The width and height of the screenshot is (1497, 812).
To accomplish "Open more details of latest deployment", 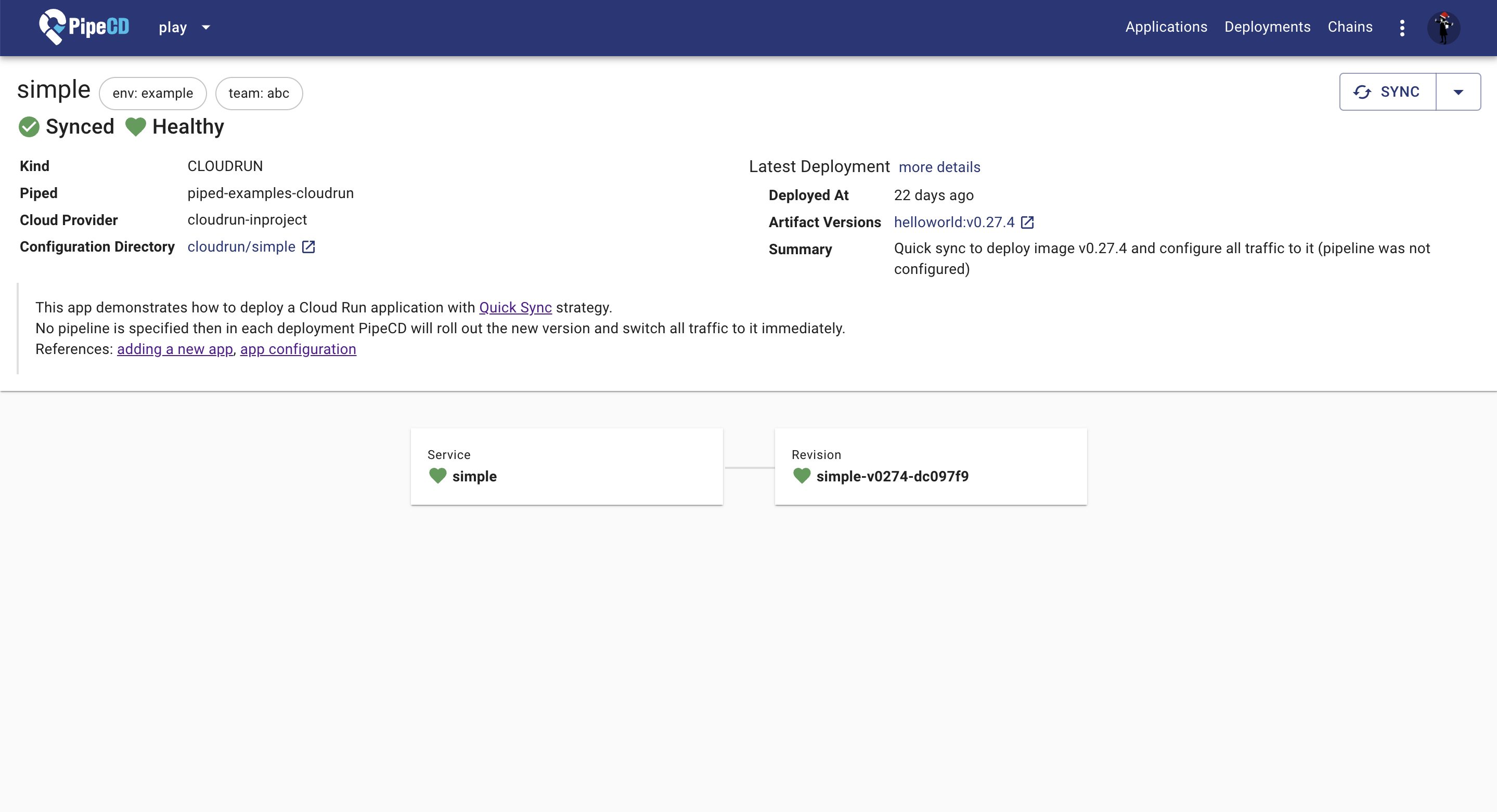I will (x=939, y=167).
